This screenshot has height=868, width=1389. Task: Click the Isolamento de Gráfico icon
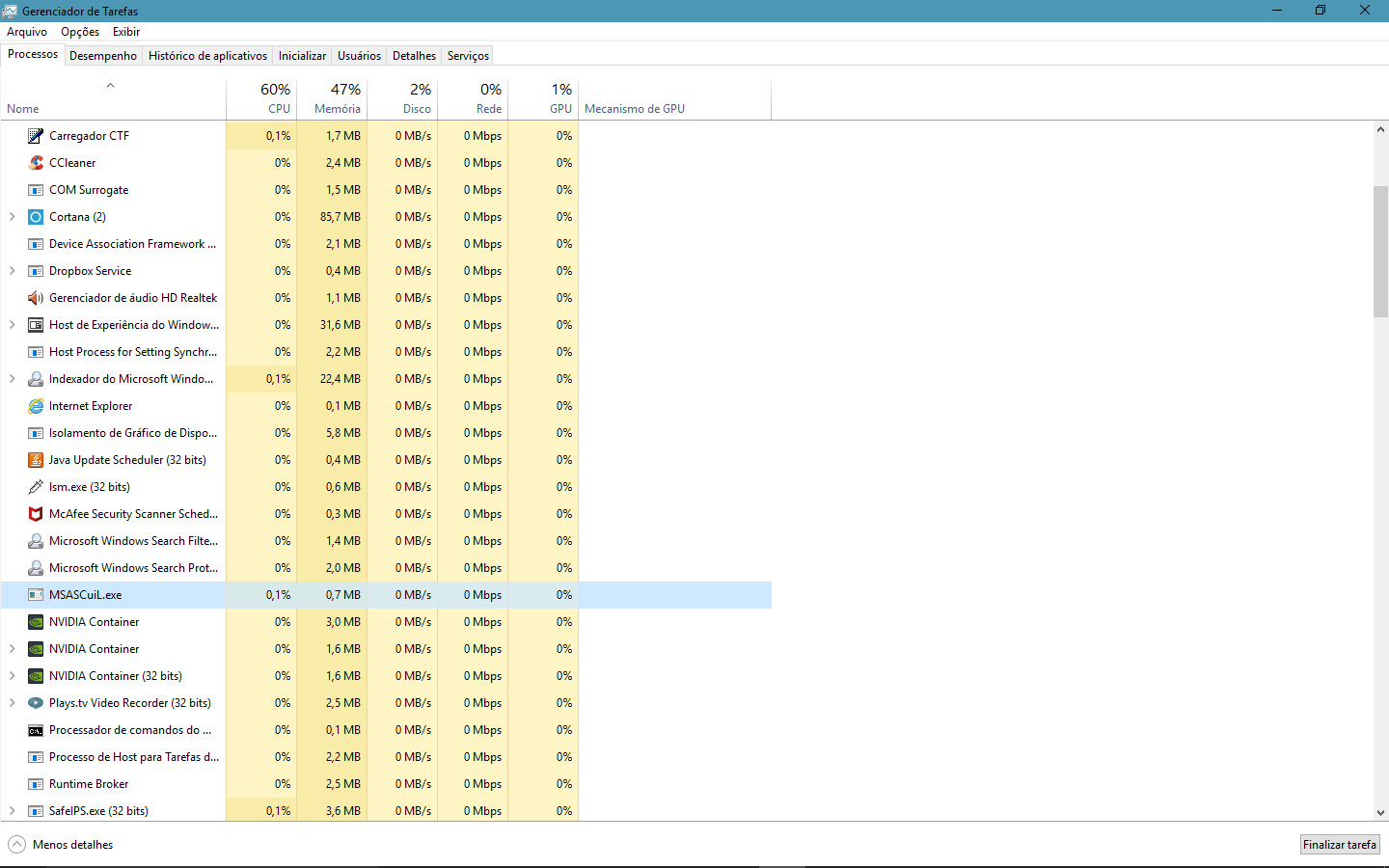[36, 433]
